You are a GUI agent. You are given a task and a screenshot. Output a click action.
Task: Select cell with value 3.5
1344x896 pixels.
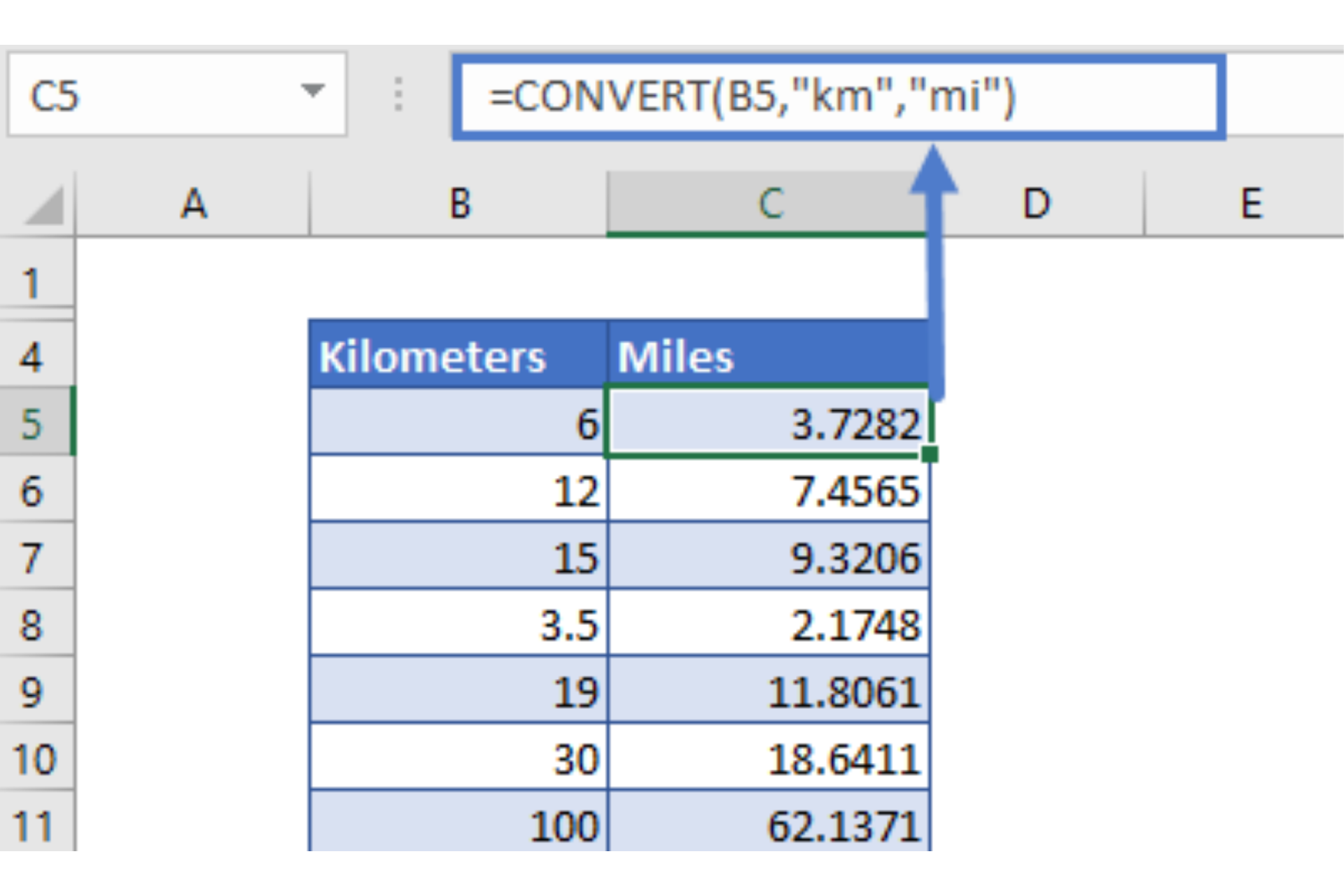click(458, 624)
